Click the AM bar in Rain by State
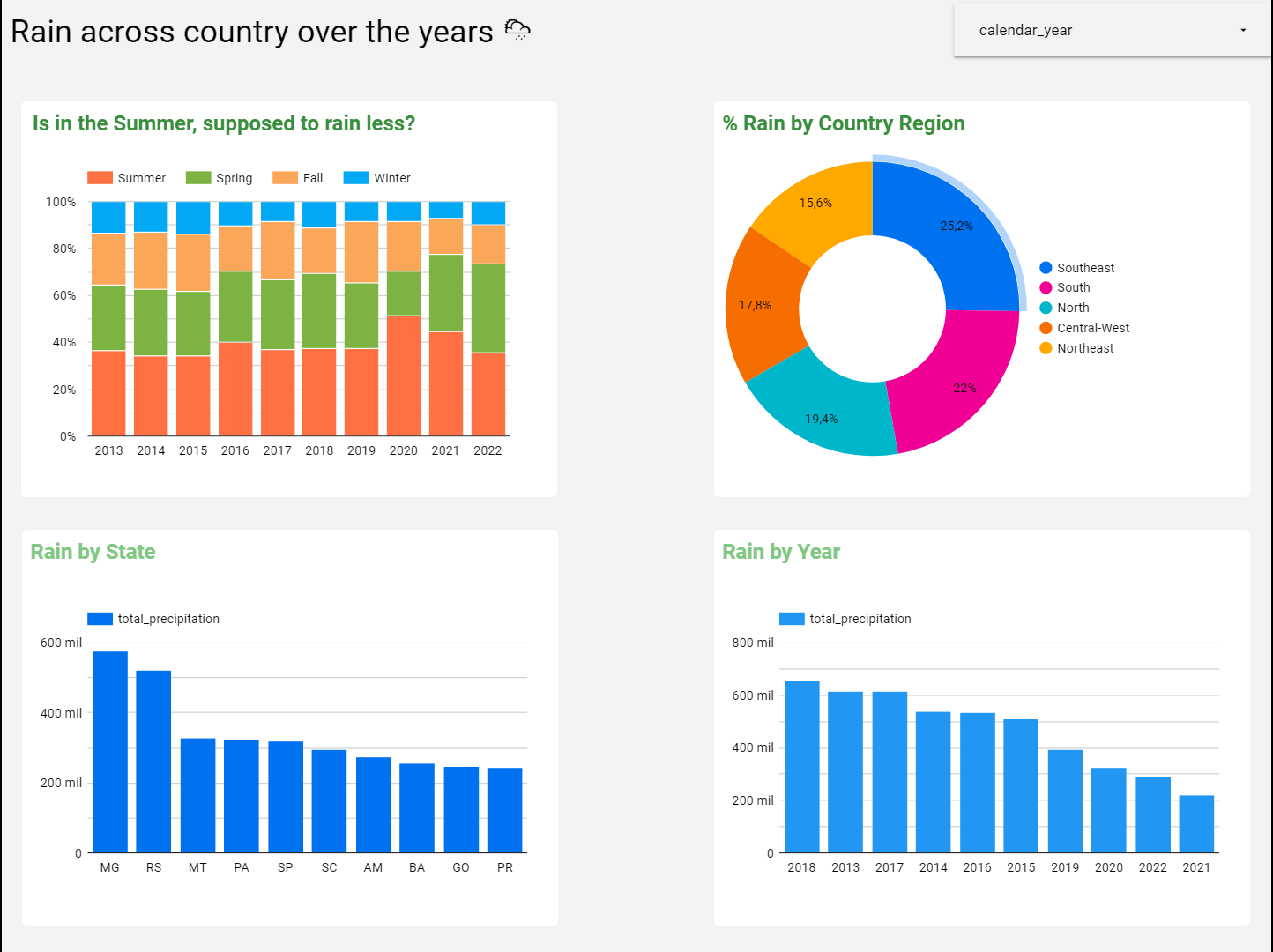The width and height of the screenshot is (1273, 952). click(373, 805)
